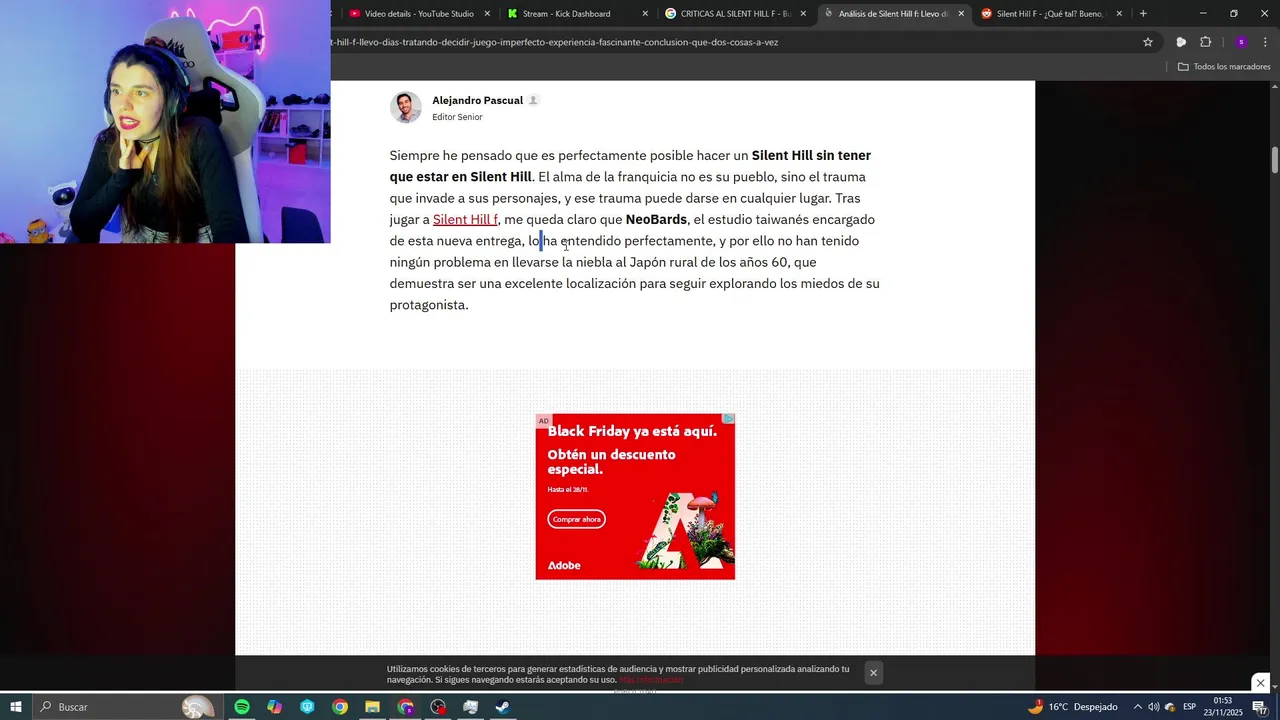
Task: Open the taskbar app left of Steam
Action: [471, 707]
